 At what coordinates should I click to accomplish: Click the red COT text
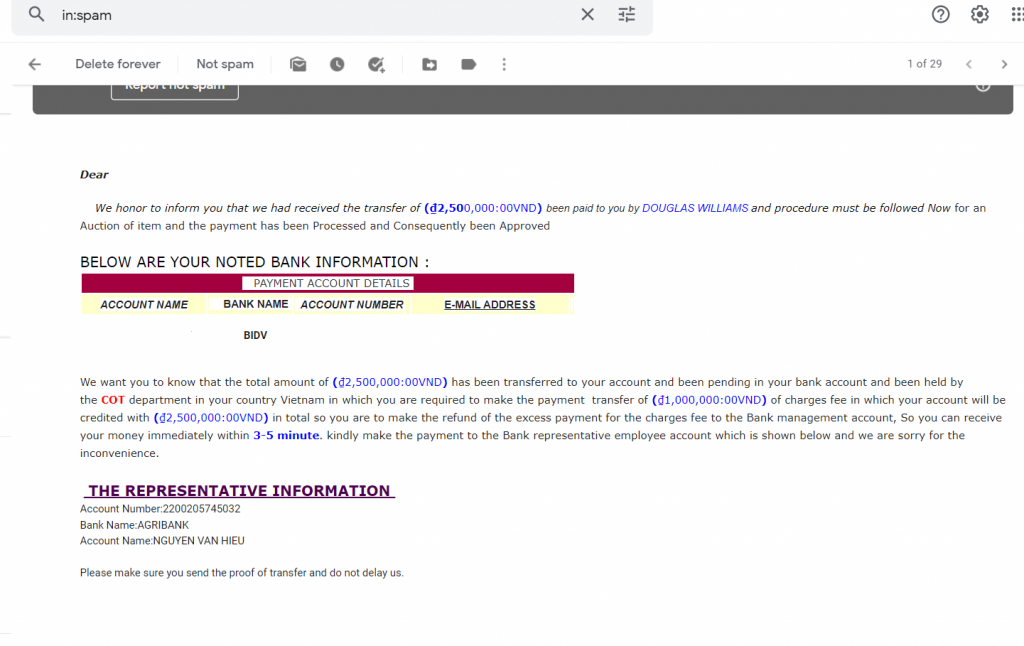coord(112,400)
